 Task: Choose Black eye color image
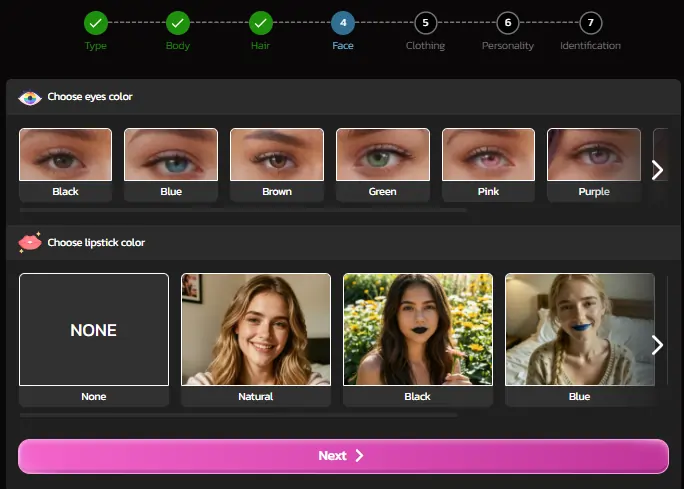65,154
